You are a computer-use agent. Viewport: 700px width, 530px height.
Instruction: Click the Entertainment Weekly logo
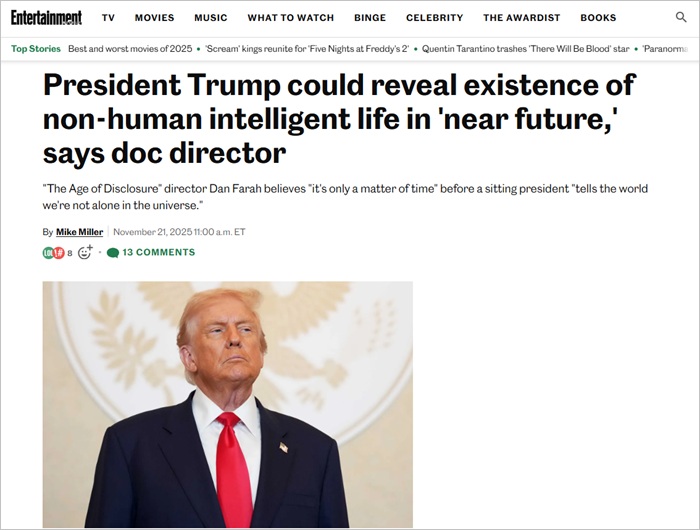(46, 17)
